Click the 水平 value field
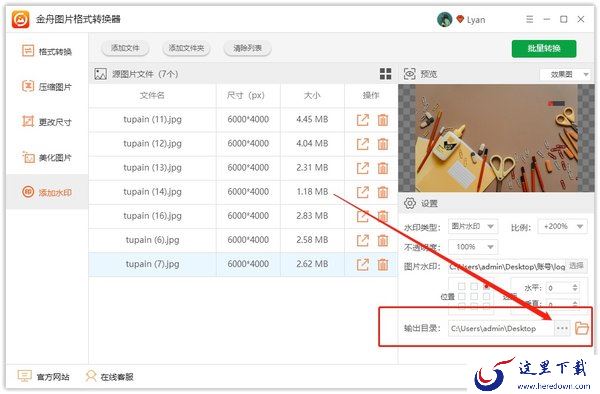 point(559,288)
